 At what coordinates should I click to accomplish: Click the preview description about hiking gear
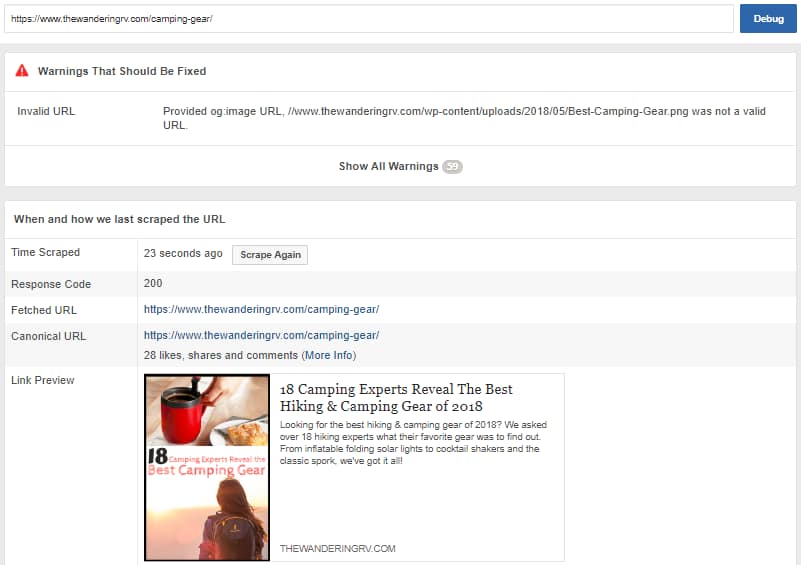coord(413,442)
